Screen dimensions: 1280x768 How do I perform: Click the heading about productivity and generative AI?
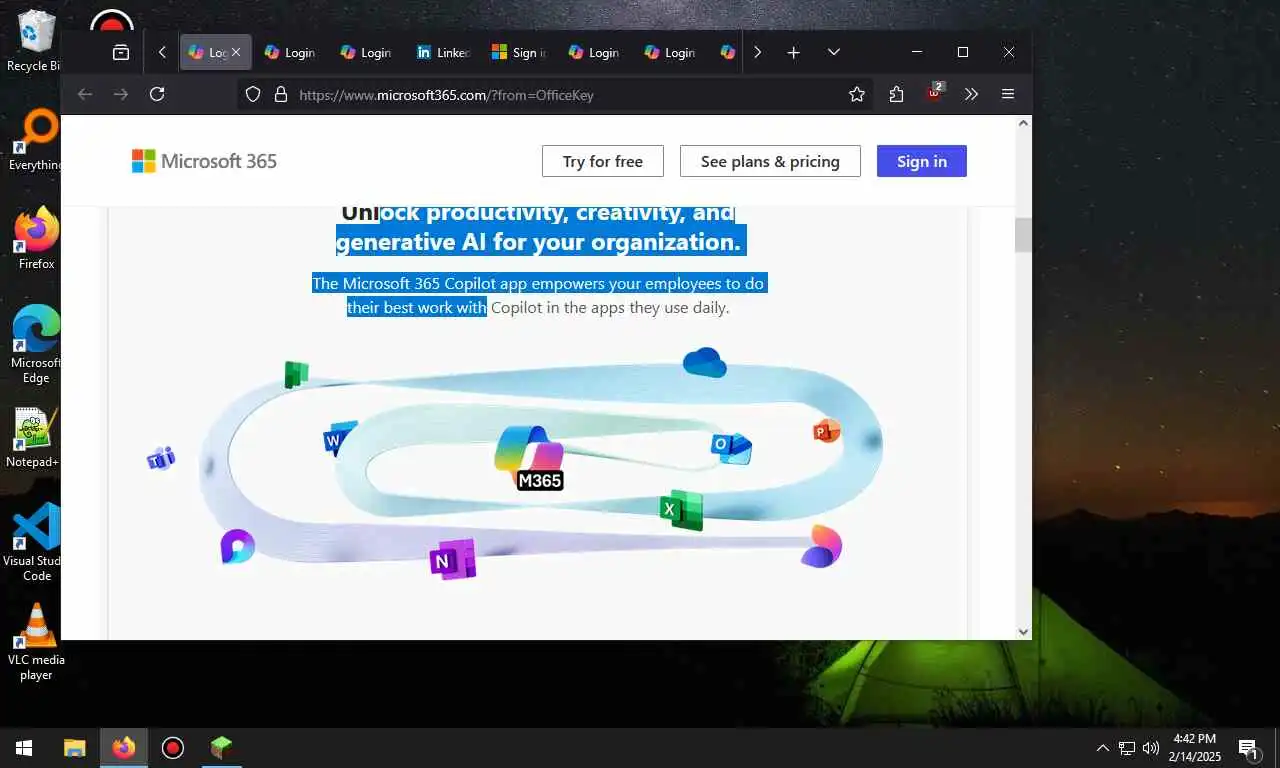(539, 227)
